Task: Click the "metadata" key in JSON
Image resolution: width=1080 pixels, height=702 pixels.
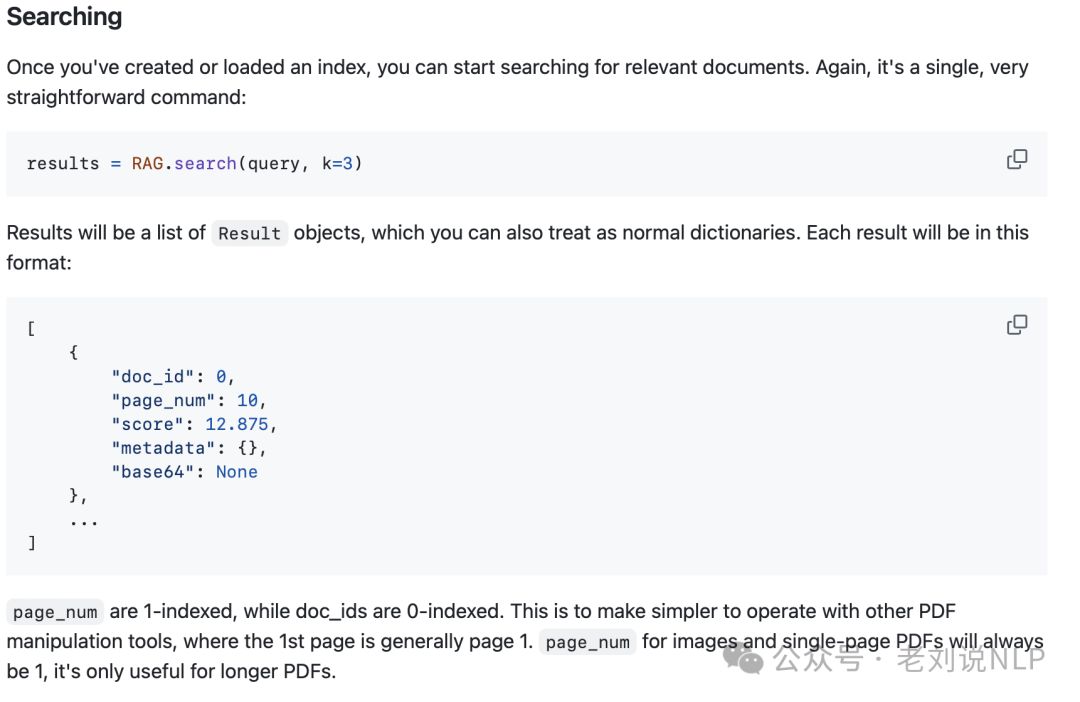Action: coord(163,448)
